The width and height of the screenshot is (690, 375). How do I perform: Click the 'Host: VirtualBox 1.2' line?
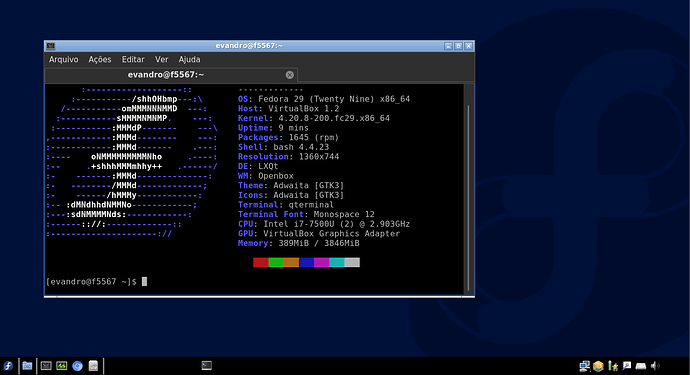289,109
